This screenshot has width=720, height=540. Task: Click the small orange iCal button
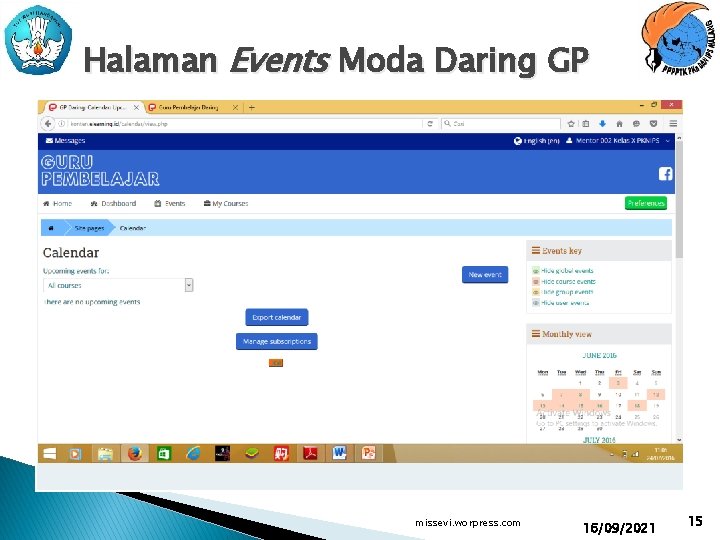click(x=276, y=363)
